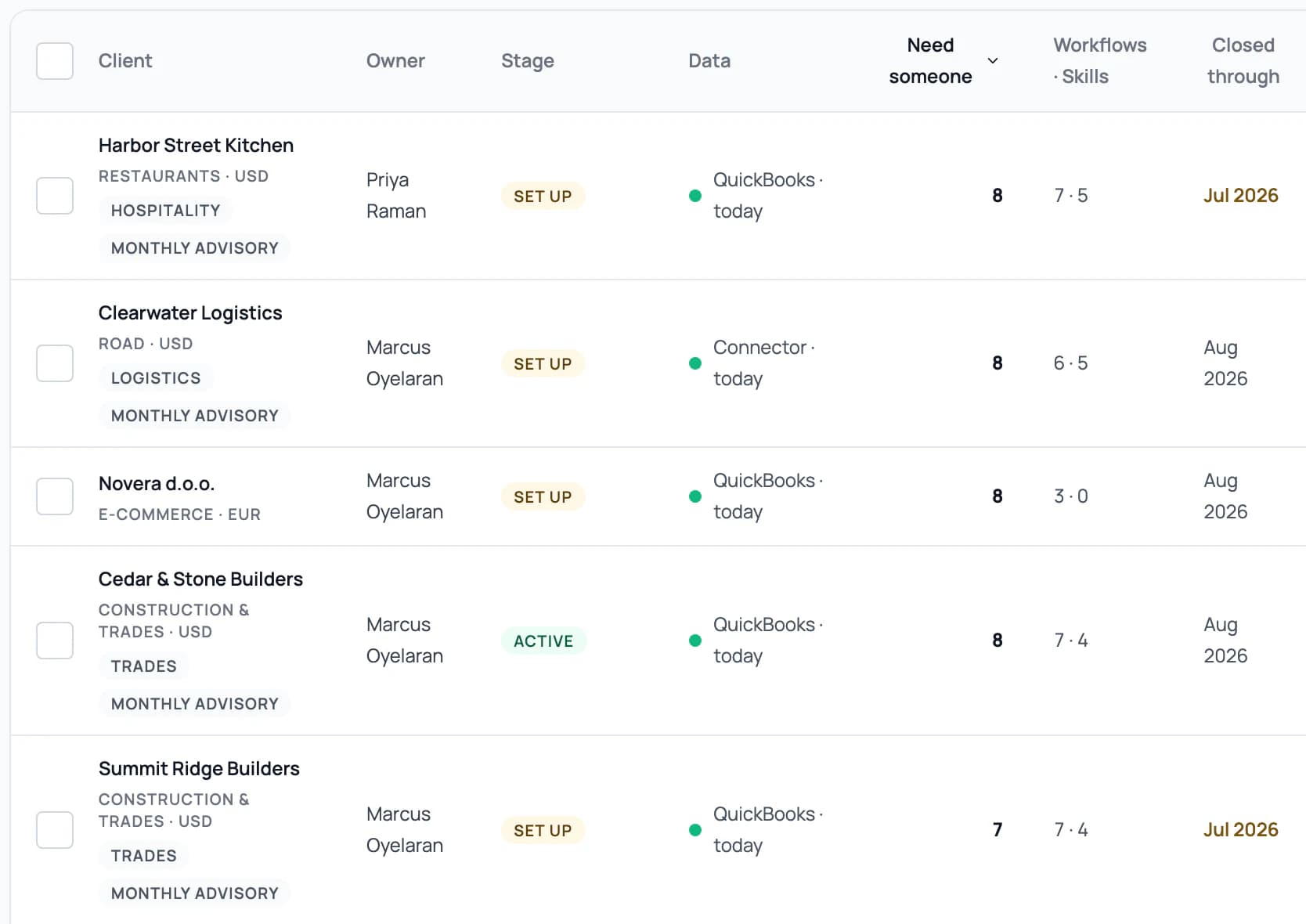This screenshot has width=1306, height=924.
Task: Click the green status dot for Summit Ridge Builders
Action: coord(695,830)
